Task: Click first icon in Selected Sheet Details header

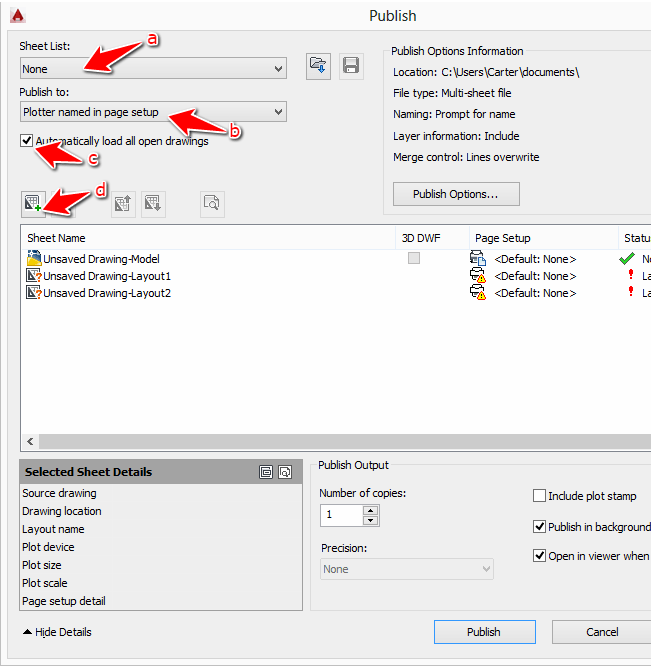Action: click(x=266, y=472)
